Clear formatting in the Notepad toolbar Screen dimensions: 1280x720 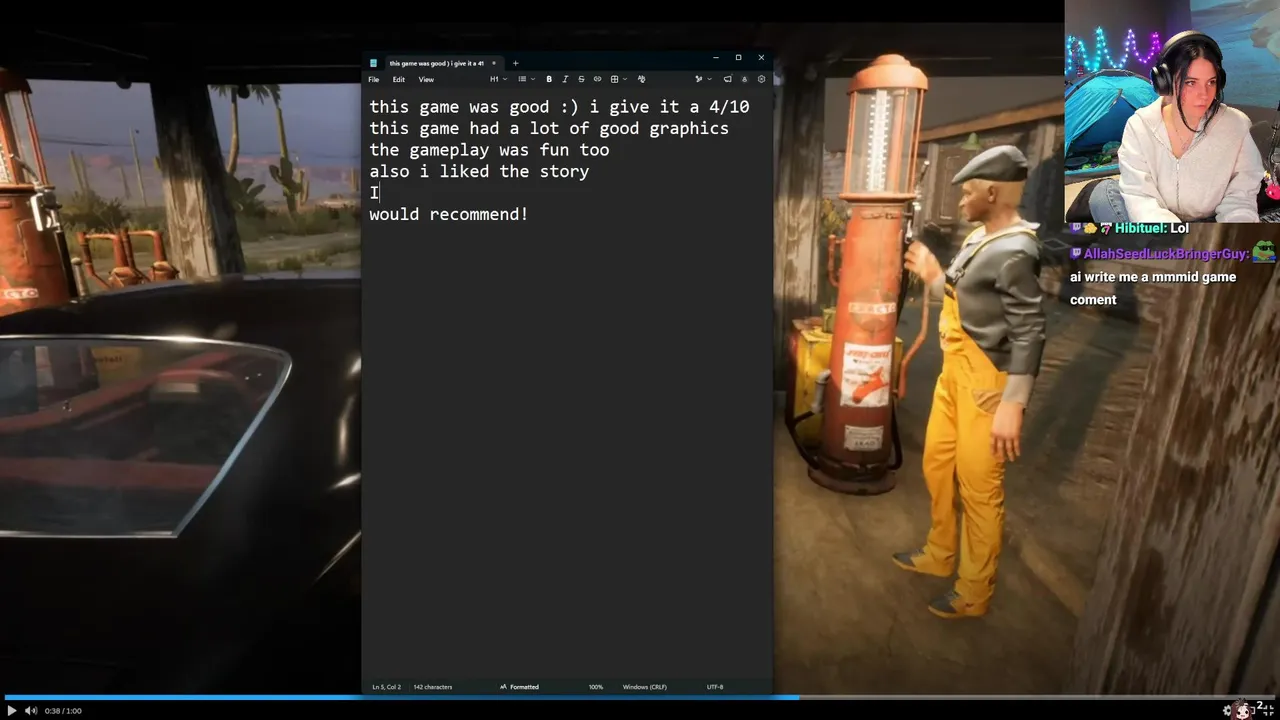tap(641, 79)
